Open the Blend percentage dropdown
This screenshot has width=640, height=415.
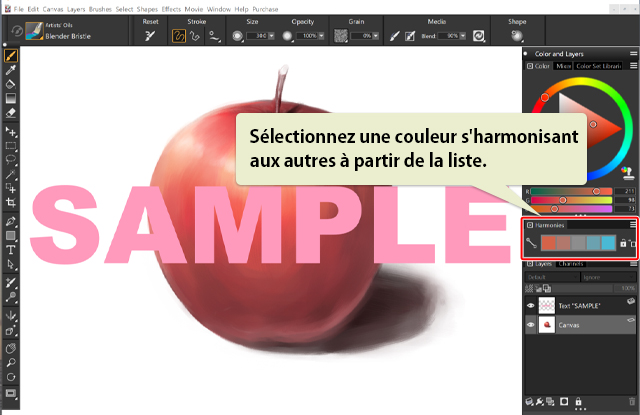(x=465, y=36)
